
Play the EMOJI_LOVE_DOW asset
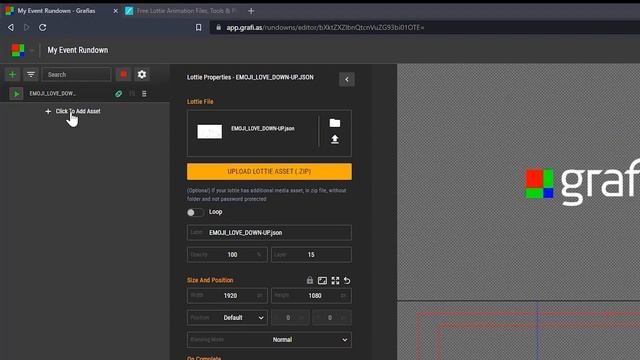(16, 94)
